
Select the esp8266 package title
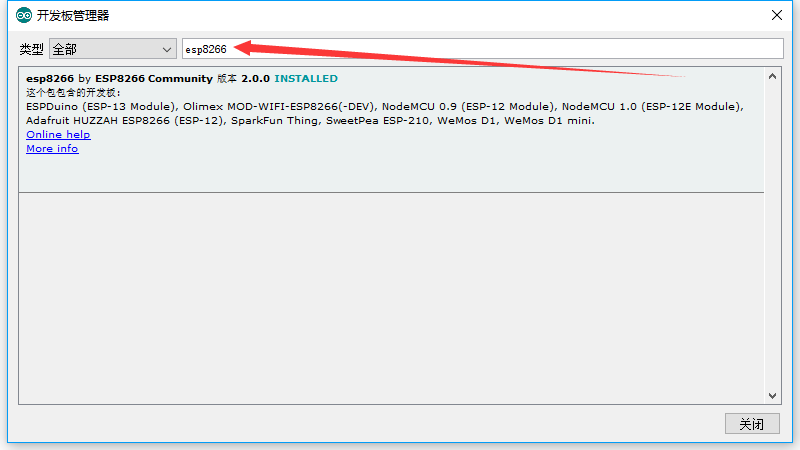[50, 78]
